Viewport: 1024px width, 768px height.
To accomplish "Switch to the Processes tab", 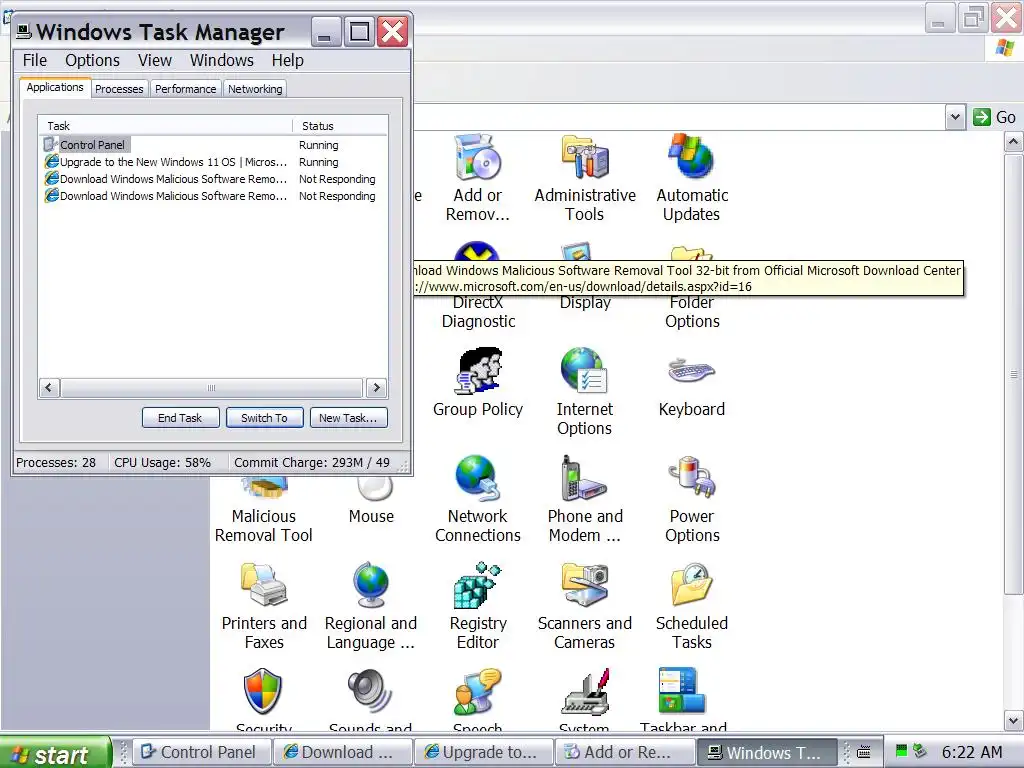I will (x=119, y=89).
